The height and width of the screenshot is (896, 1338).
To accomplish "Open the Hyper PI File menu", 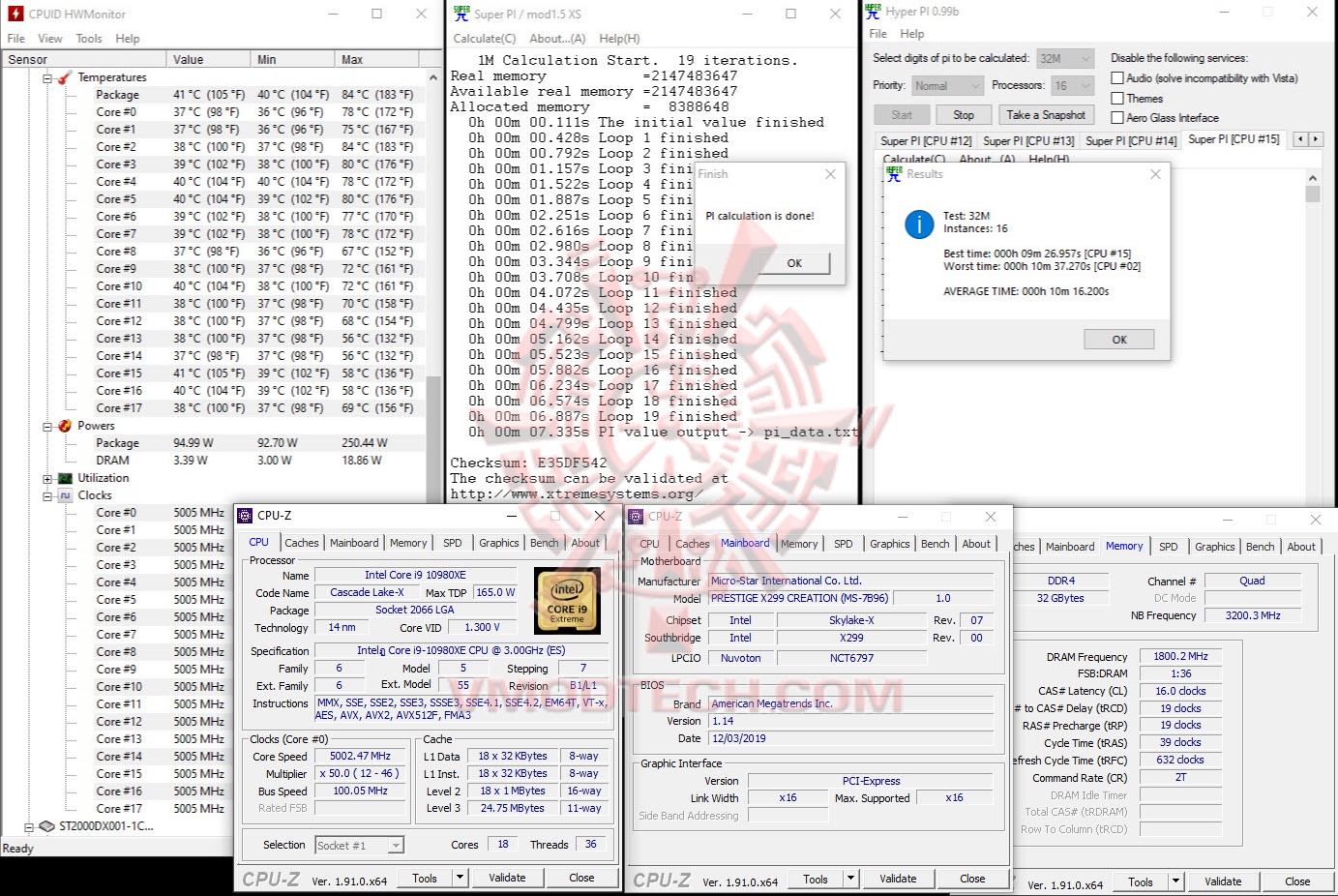I will 877,34.
